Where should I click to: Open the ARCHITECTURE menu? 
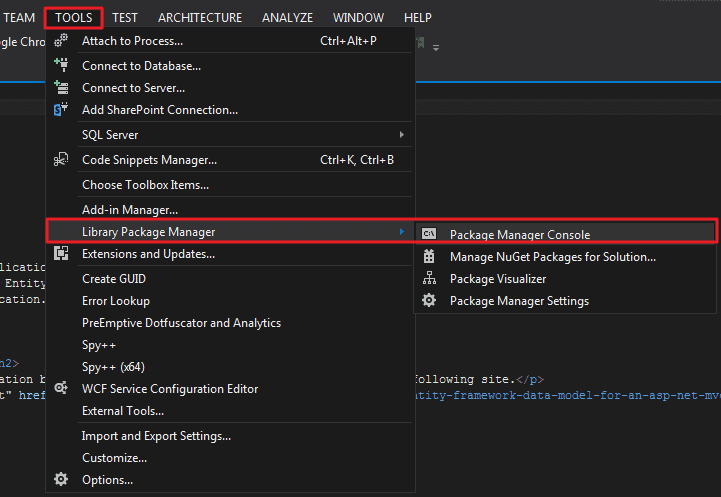click(x=199, y=17)
